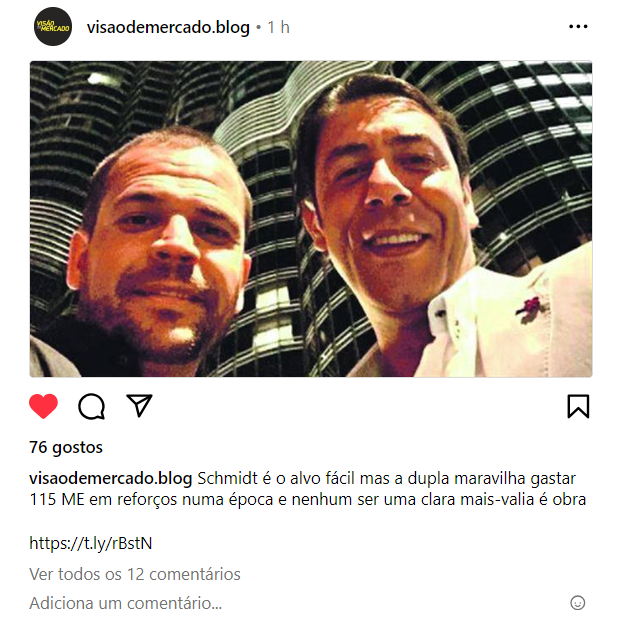Click the red lapel pin on the jacket
Screen dimensions: 624x626
coord(530,309)
